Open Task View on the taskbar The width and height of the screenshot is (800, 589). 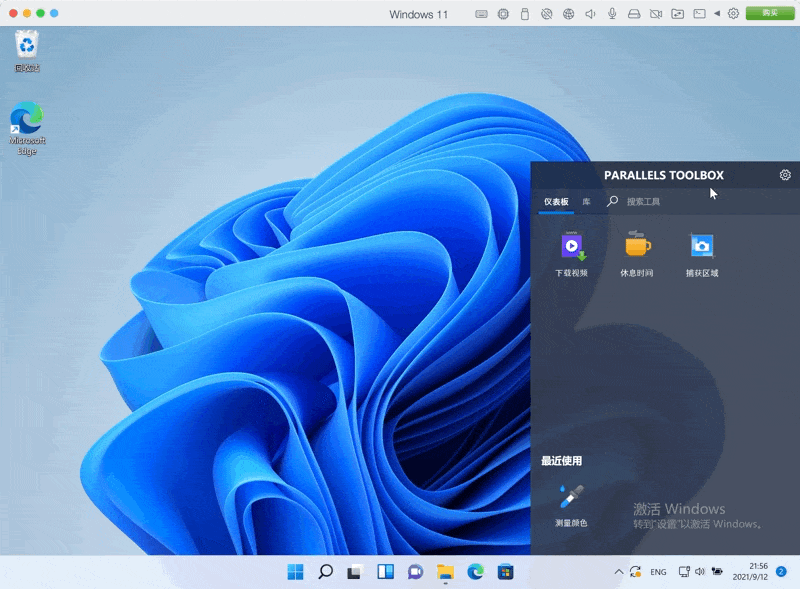coord(356,572)
